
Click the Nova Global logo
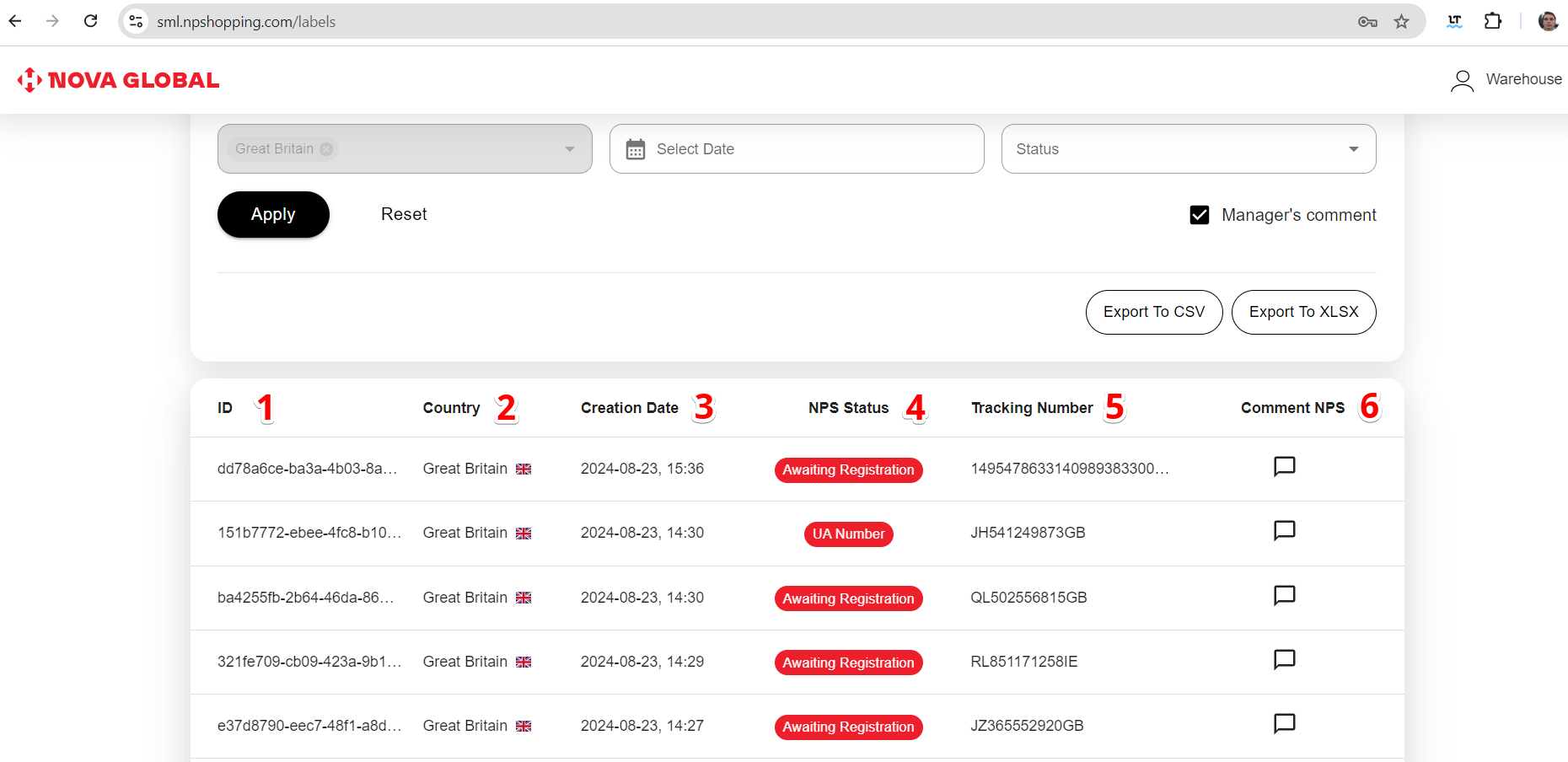(x=118, y=80)
